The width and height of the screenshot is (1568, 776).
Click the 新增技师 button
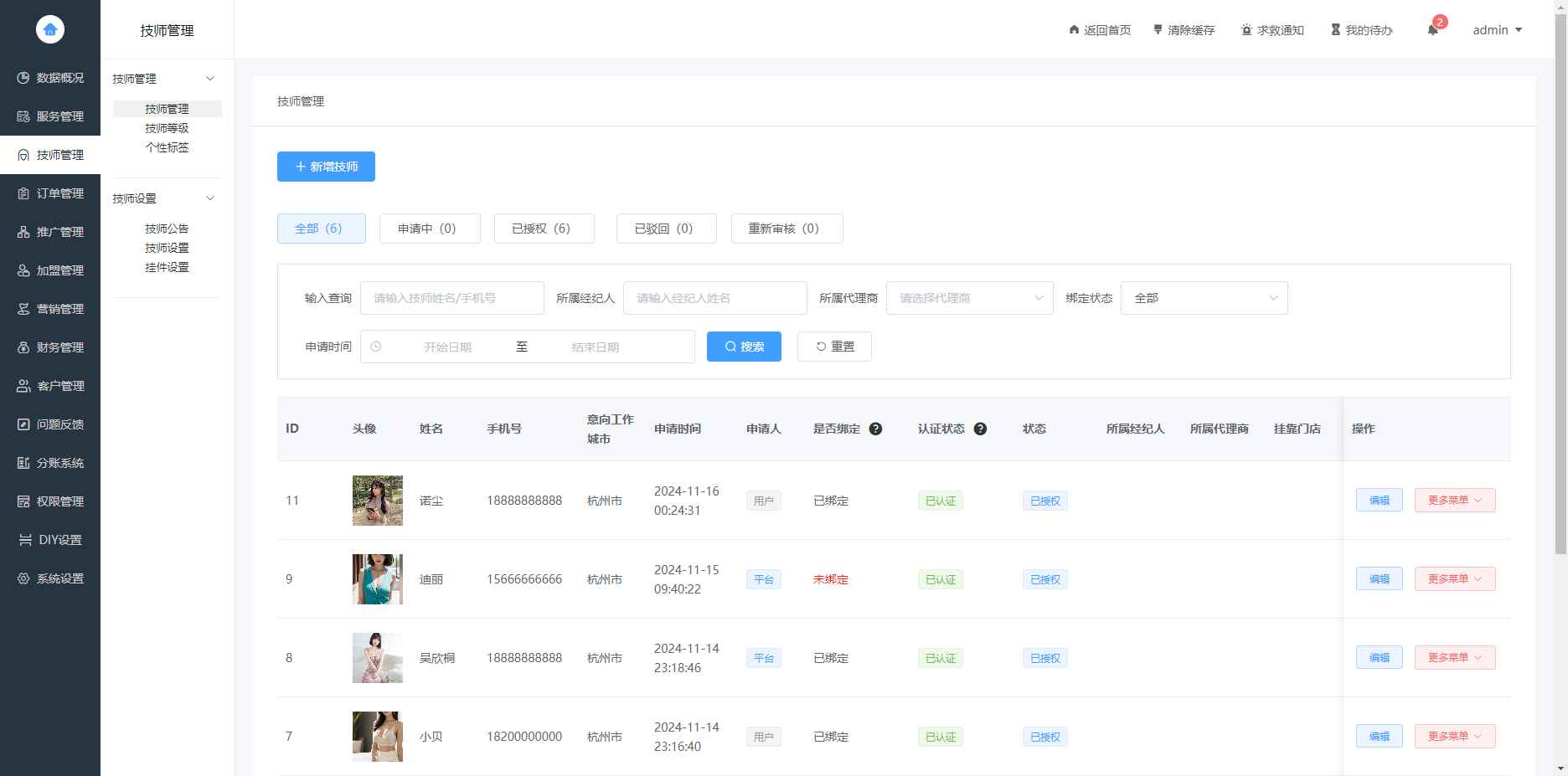tap(326, 166)
